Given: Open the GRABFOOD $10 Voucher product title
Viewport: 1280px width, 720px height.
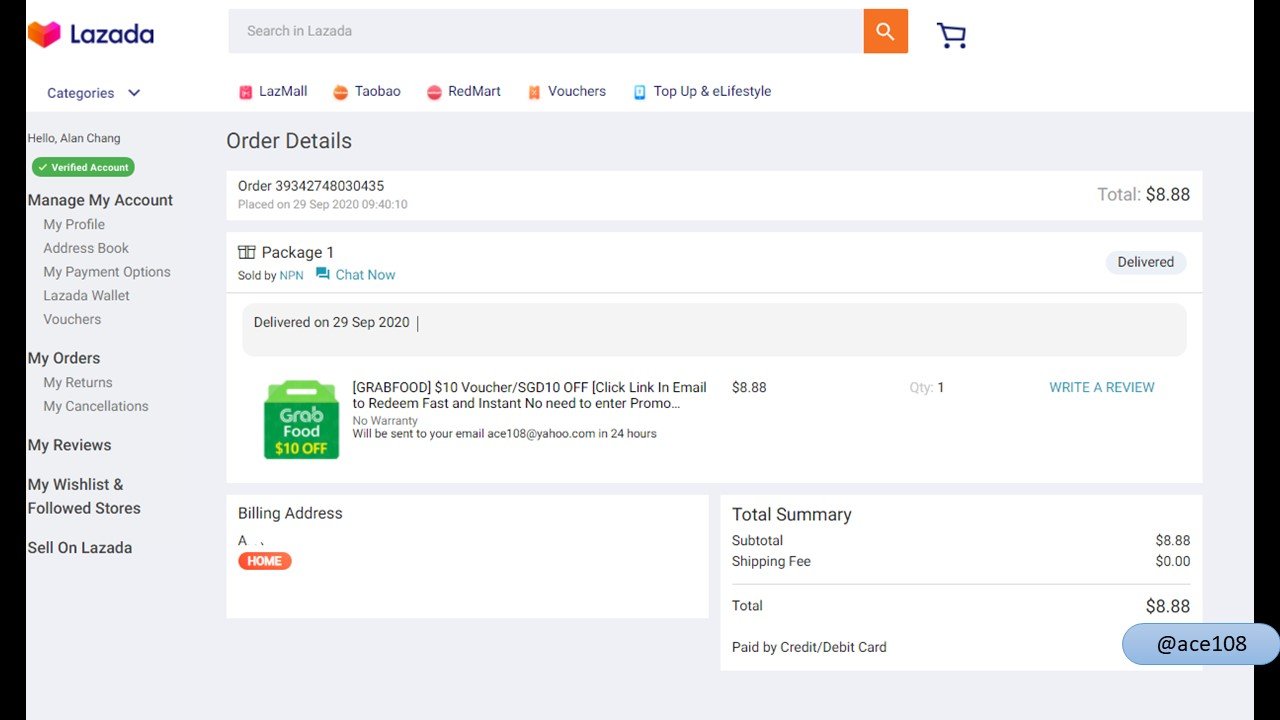Looking at the screenshot, I should 529,395.
